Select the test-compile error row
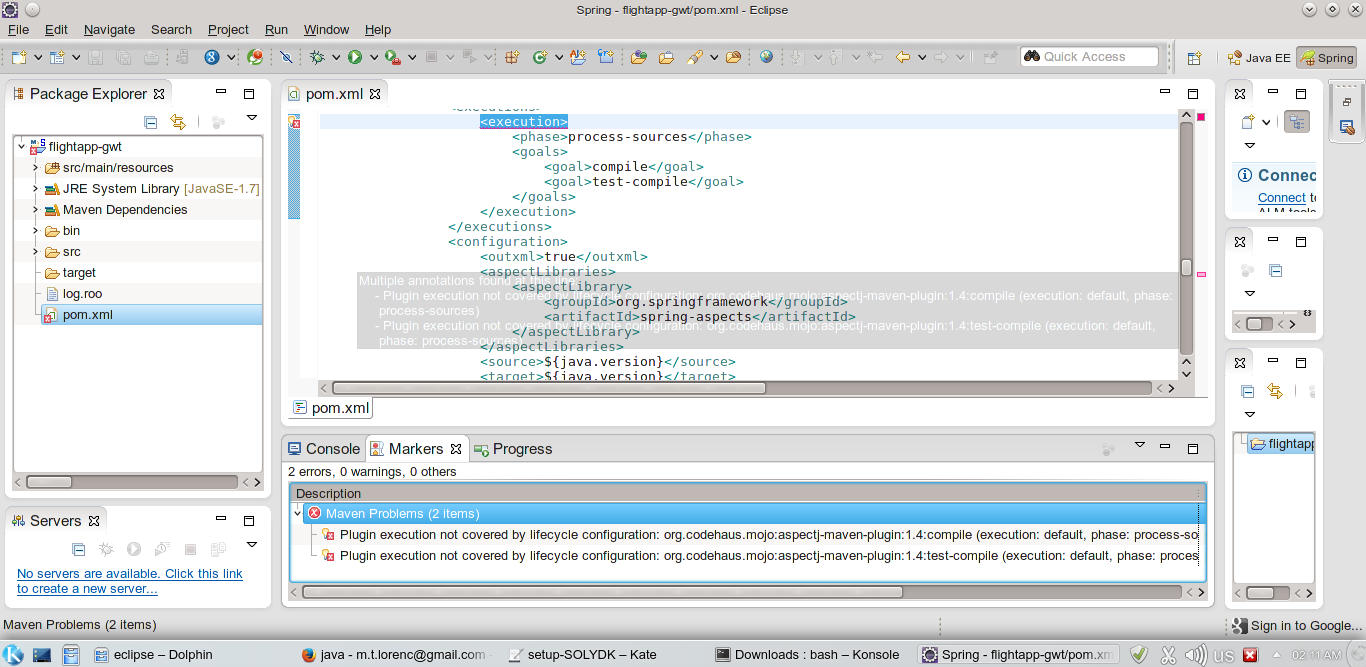This screenshot has width=1366, height=667. pos(760,555)
